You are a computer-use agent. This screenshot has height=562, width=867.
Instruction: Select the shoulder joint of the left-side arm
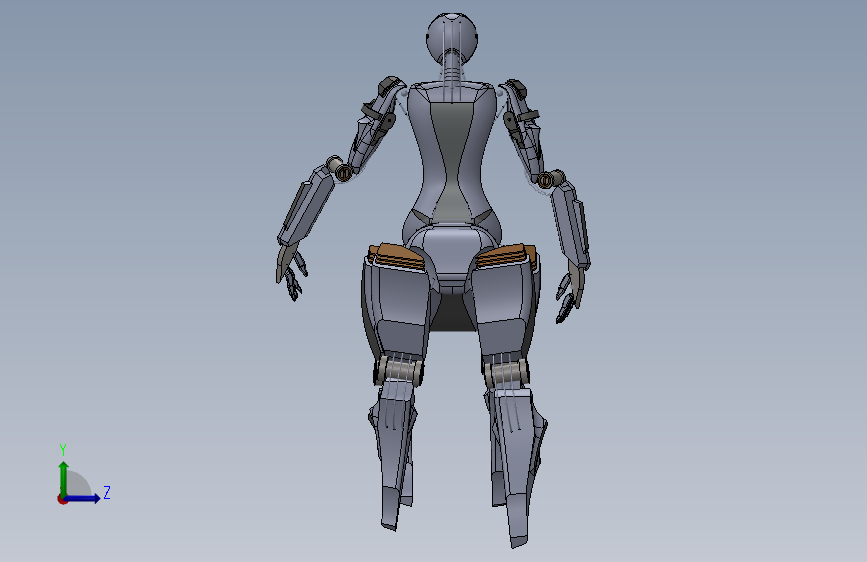click(391, 86)
